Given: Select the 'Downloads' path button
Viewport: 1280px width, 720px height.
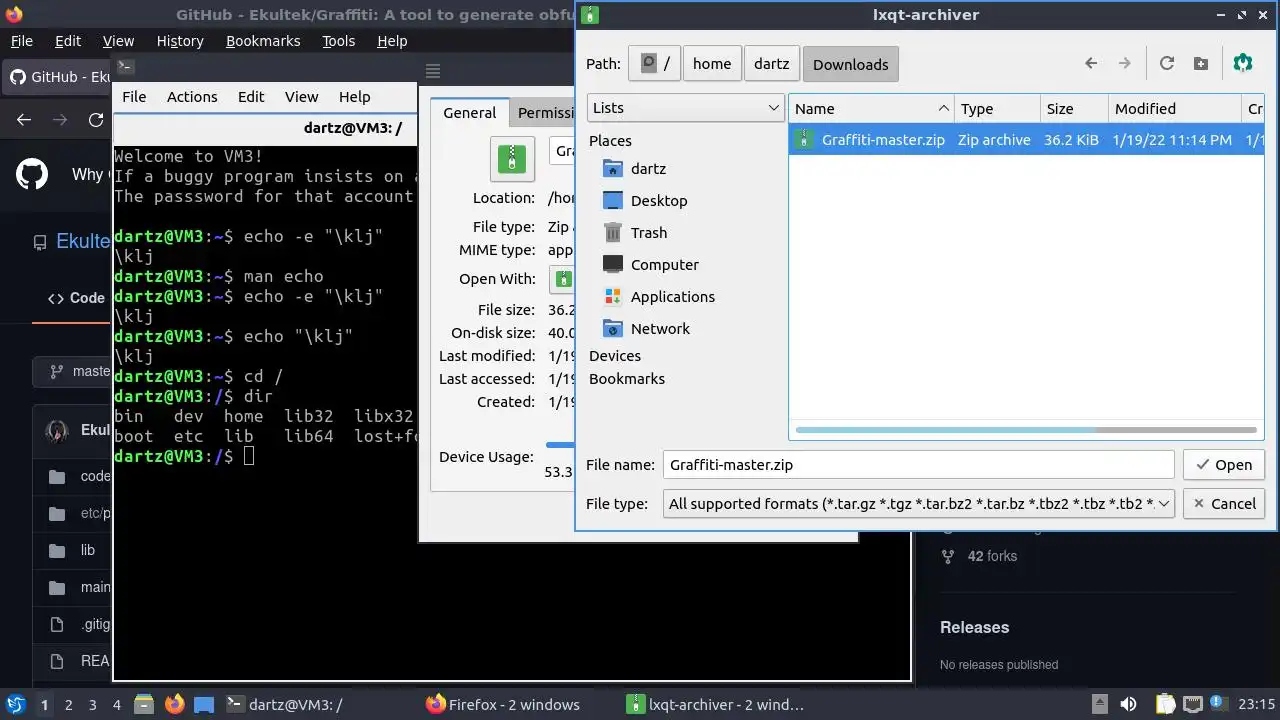Looking at the screenshot, I should pyautogui.click(x=850, y=64).
